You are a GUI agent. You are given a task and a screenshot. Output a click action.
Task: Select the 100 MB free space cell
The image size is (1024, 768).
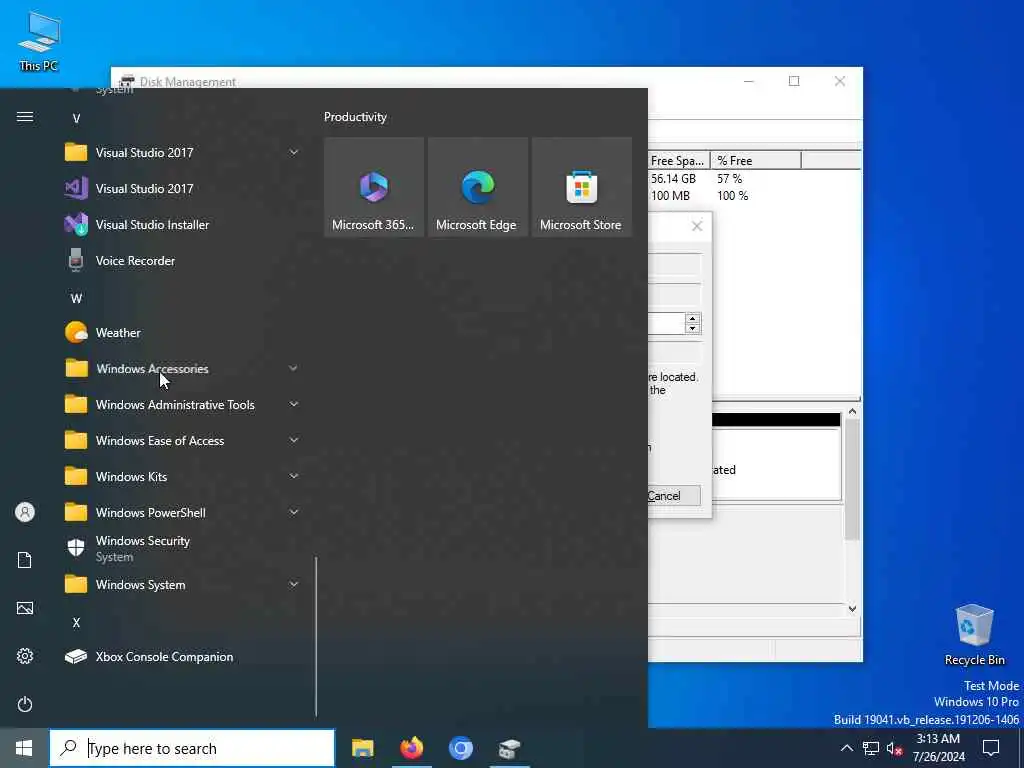coord(670,195)
